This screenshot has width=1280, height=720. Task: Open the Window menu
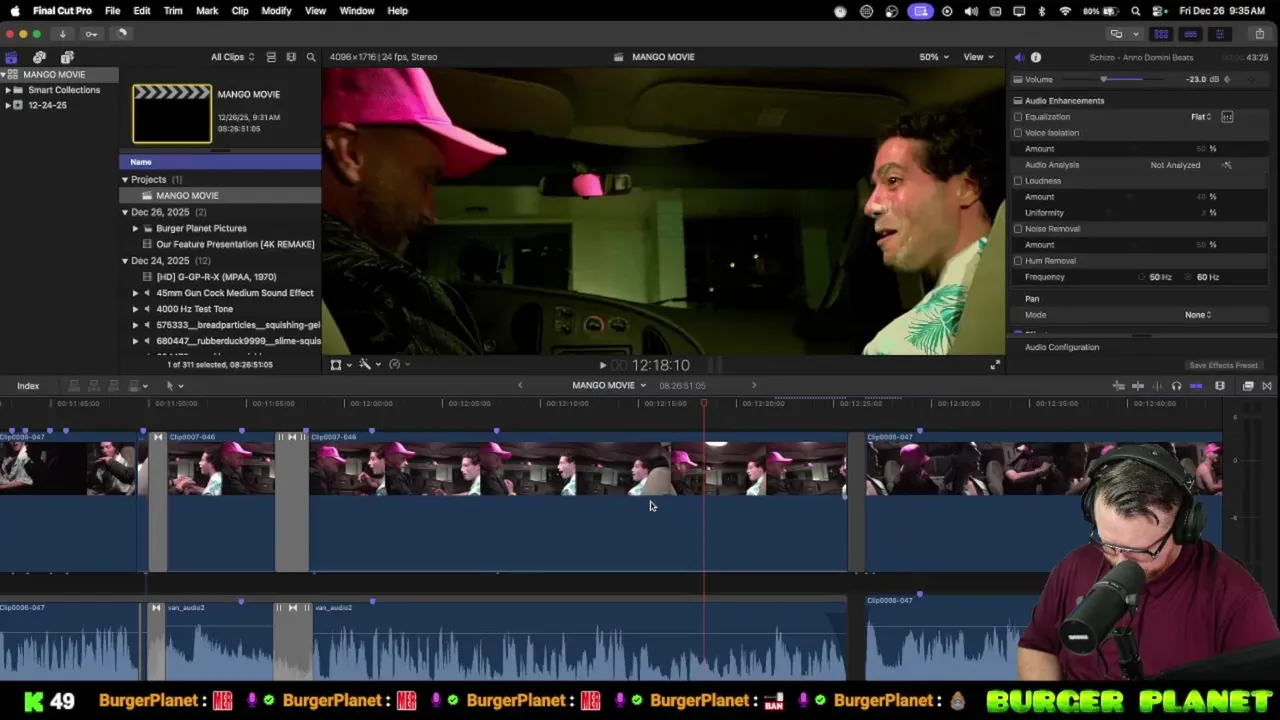357,11
